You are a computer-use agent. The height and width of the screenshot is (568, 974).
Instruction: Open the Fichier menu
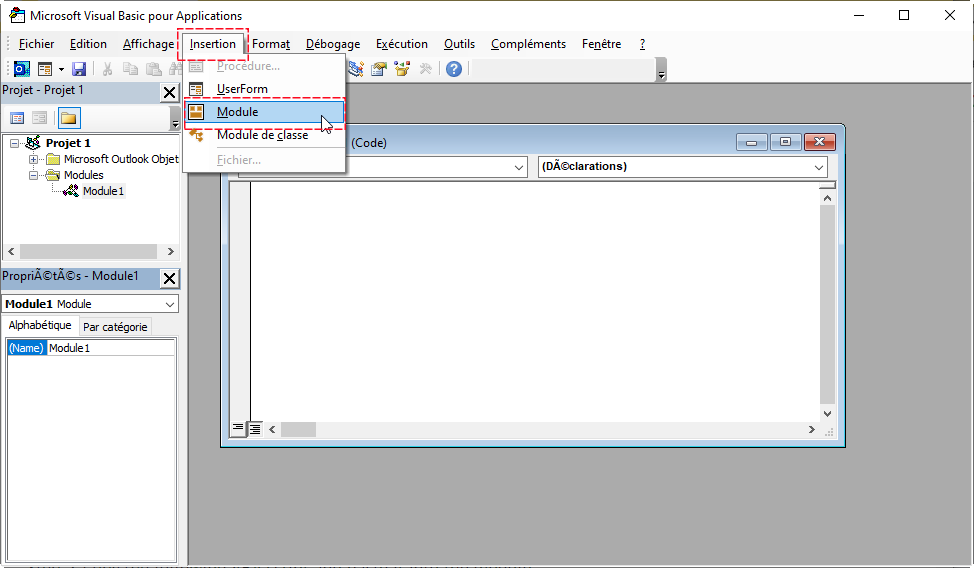point(36,44)
